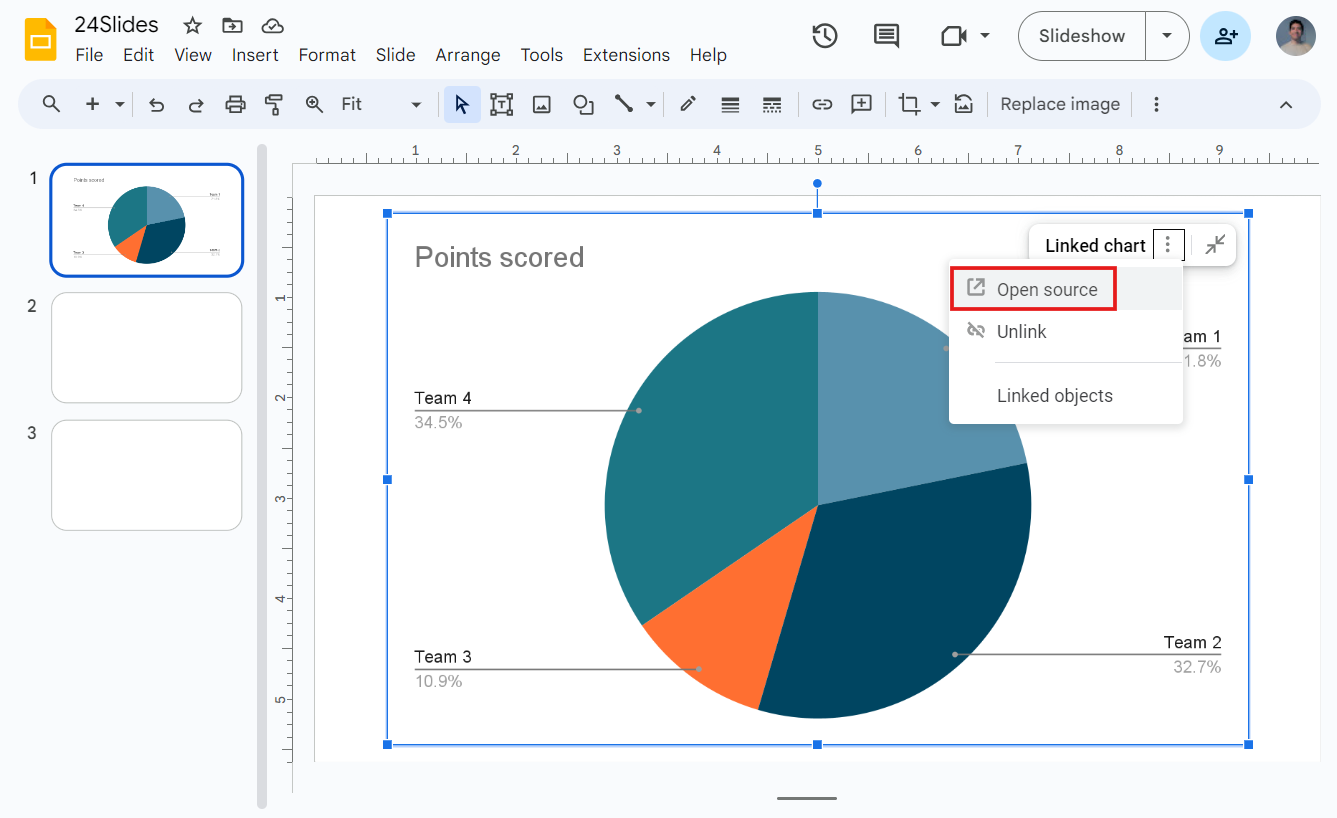
Task: Expand the video call options arrow
Action: click(x=985, y=36)
